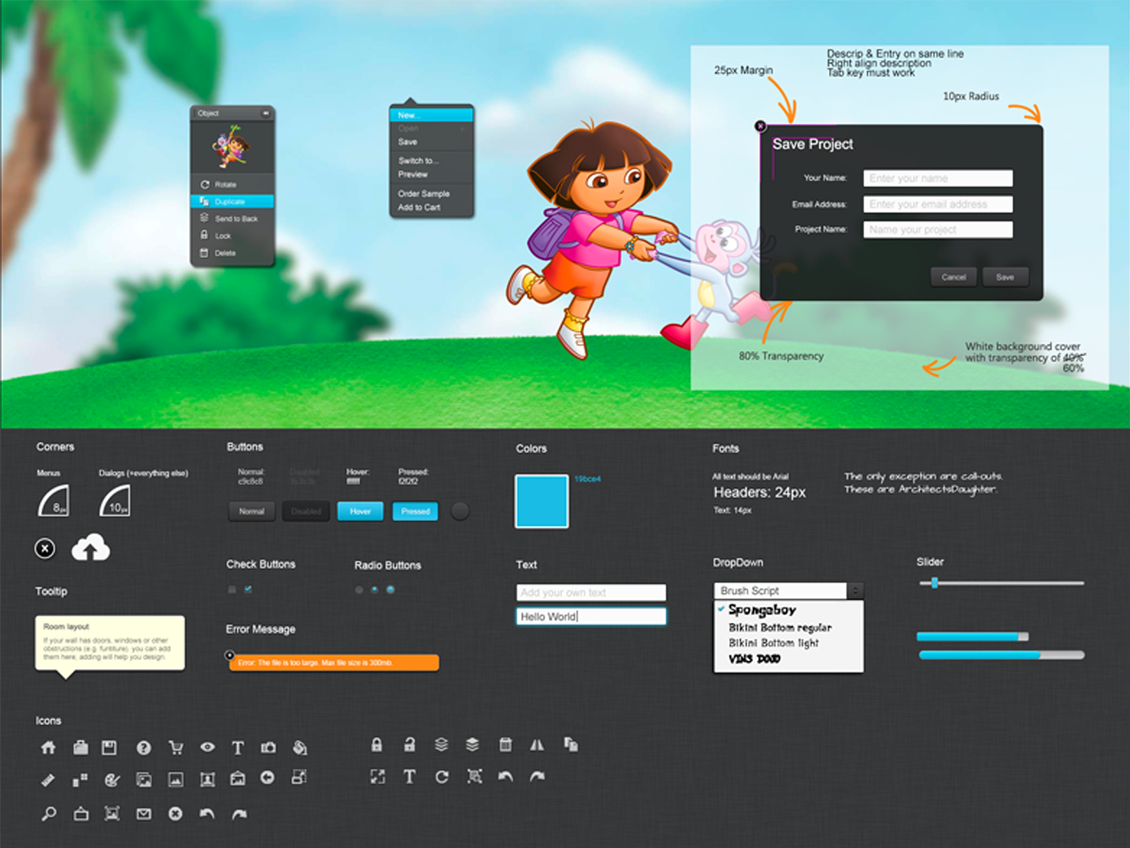Collapse the Object panel with its minus button
Image resolution: width=1130 pixels, height=848 pixels.
pos(266,113)
